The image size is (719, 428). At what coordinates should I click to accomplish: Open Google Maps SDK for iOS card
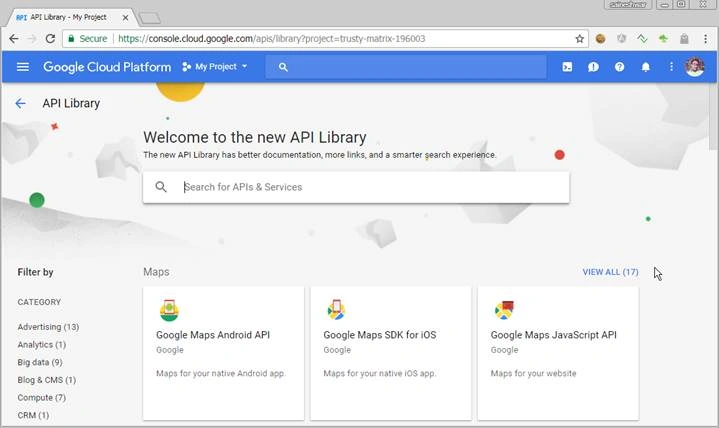[x=391, y=353]
